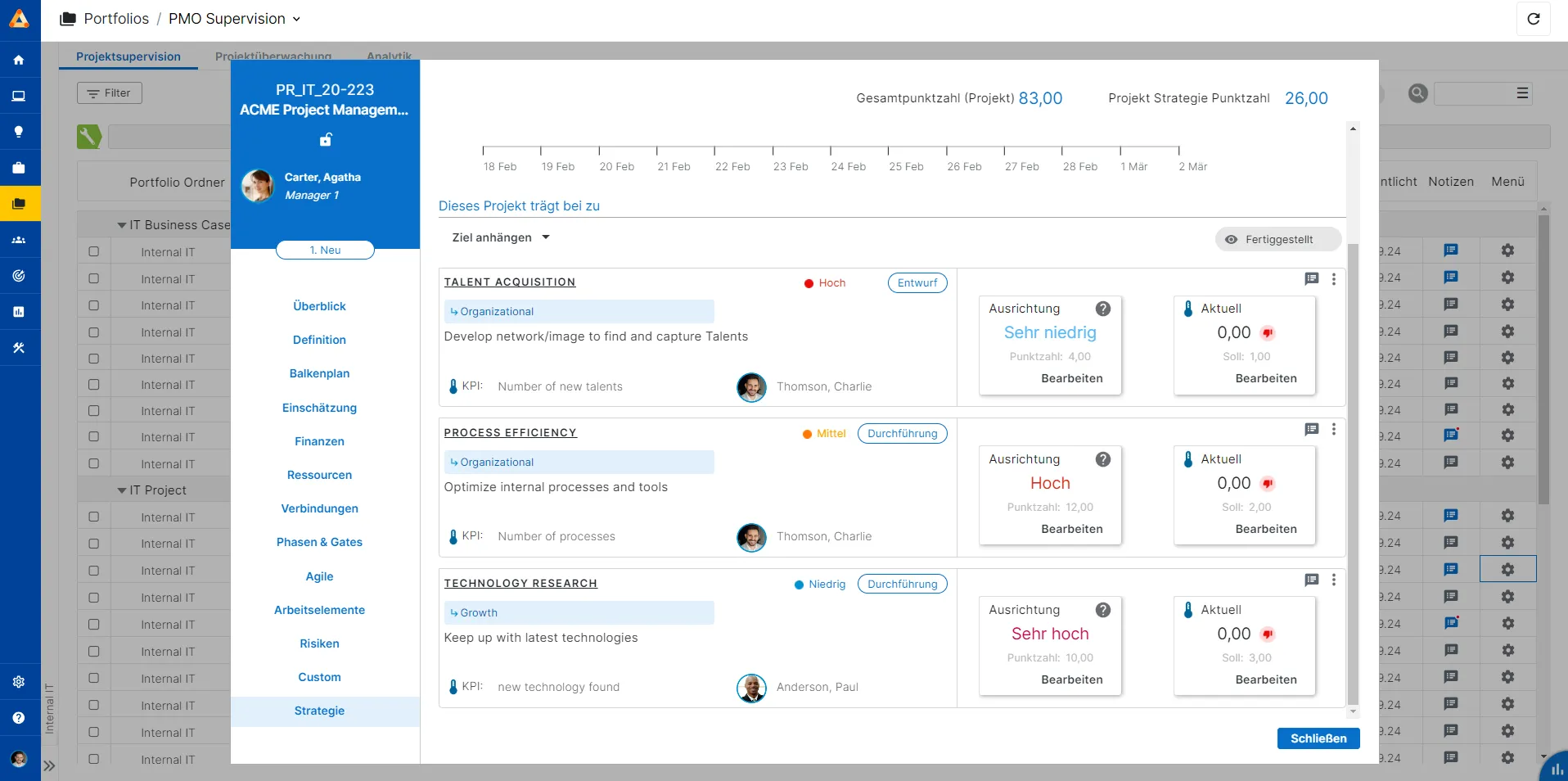1568x781 pixels.
Task: Click the page refresh icon at top right
Action: (x=1533, y=19)
